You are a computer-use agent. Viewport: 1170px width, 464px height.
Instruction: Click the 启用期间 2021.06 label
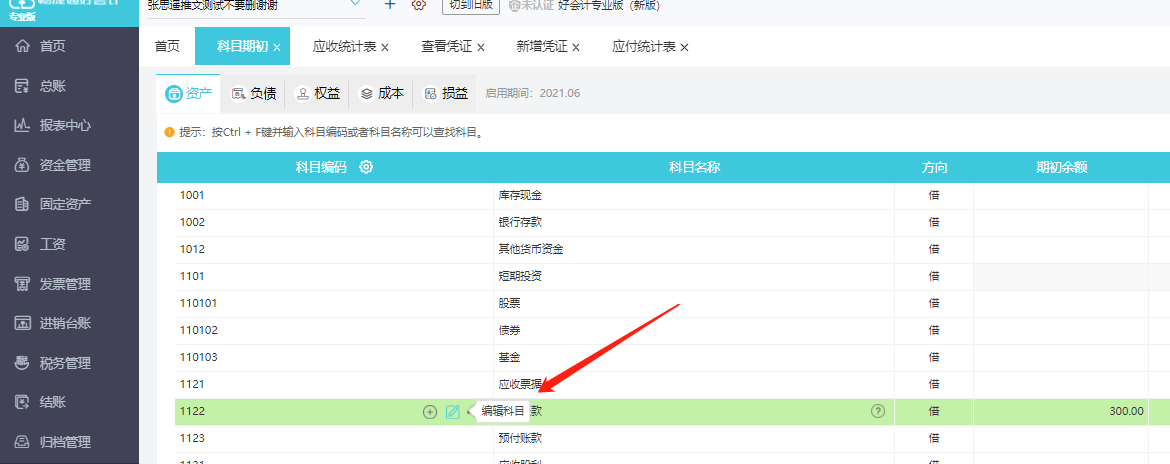pos(533,93)
